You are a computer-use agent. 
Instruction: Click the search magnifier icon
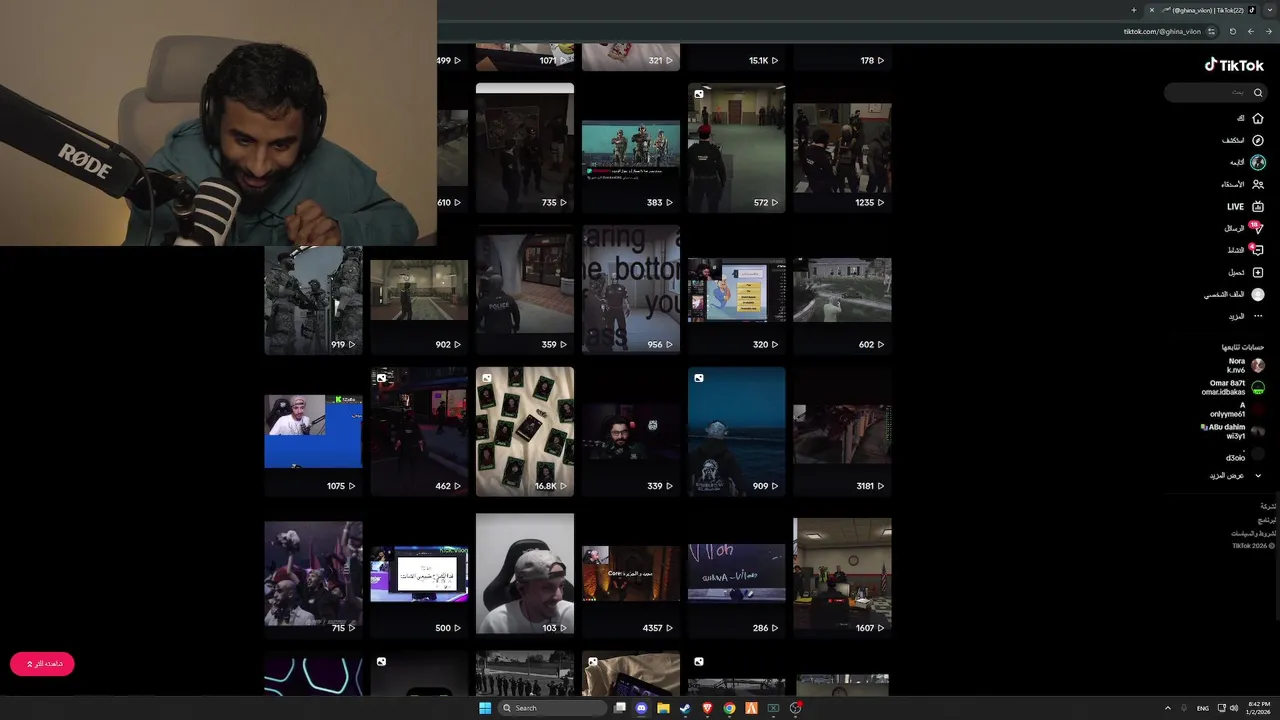1258,92
